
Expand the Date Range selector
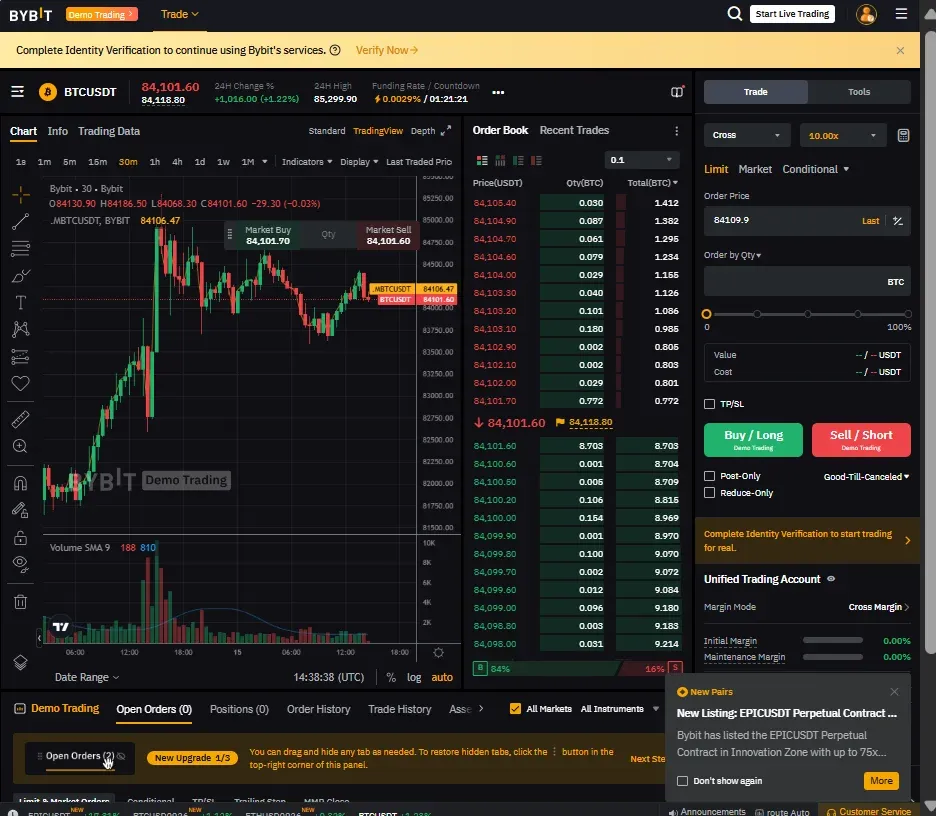87,677
